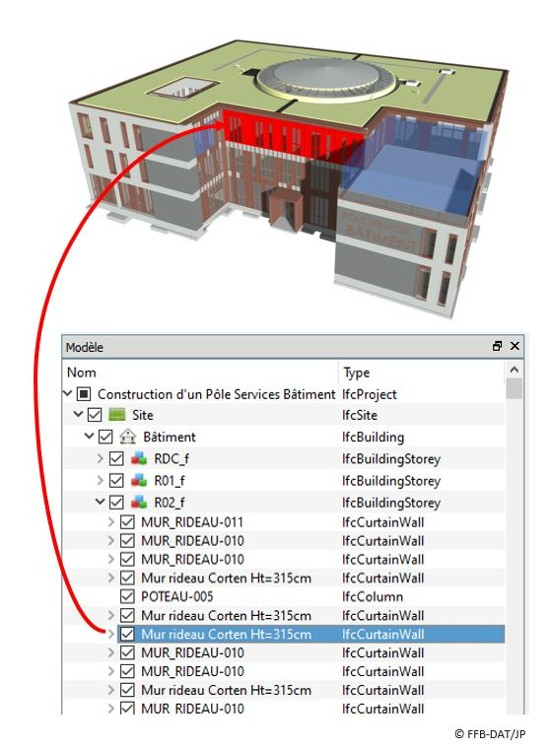Screen dimensions: 550x749
Task: Toggle the MUR_RIDEAU-011 checkbox
Action: (127, 522)
